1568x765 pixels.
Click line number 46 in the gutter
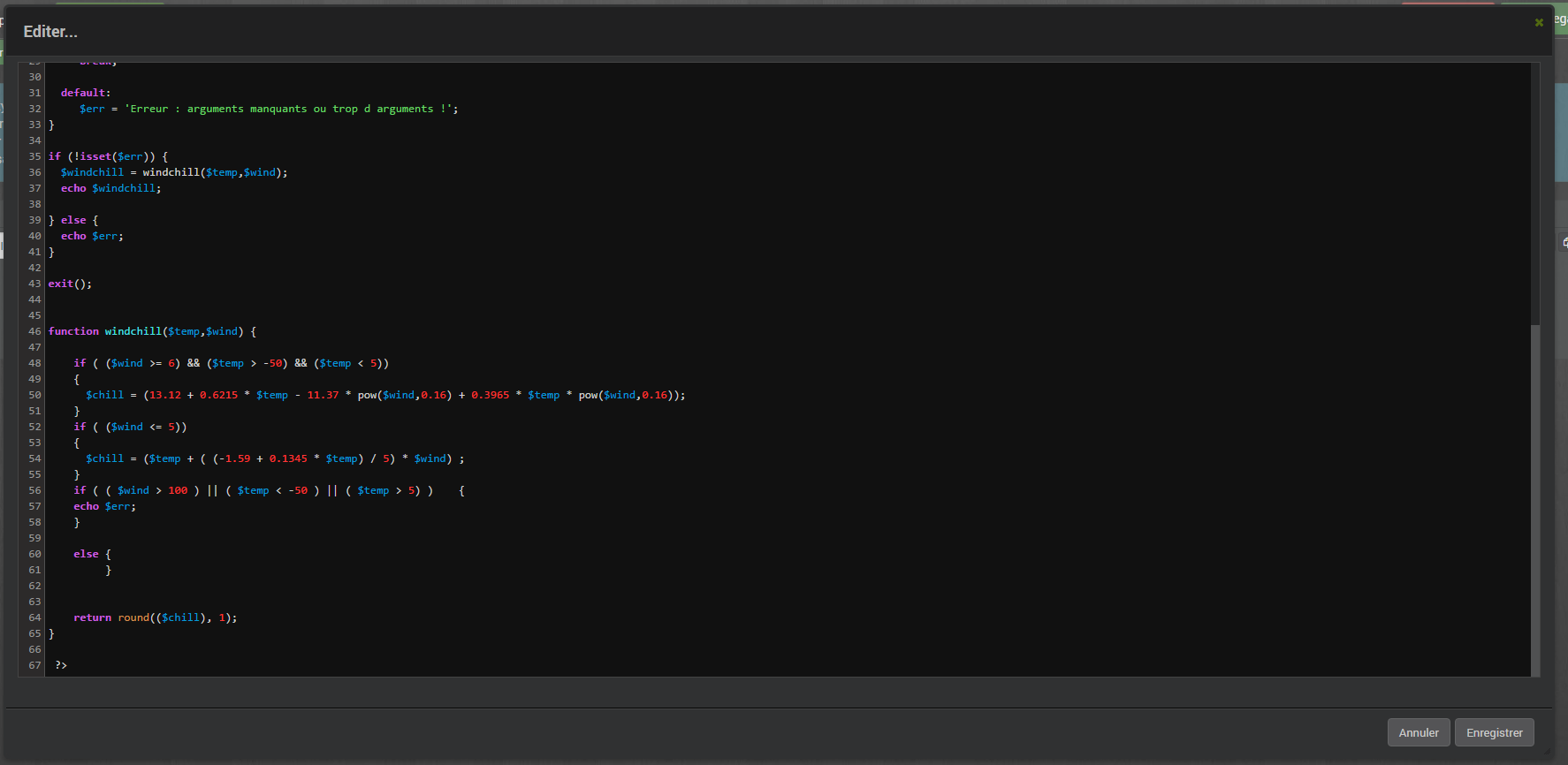pos(34,331)
